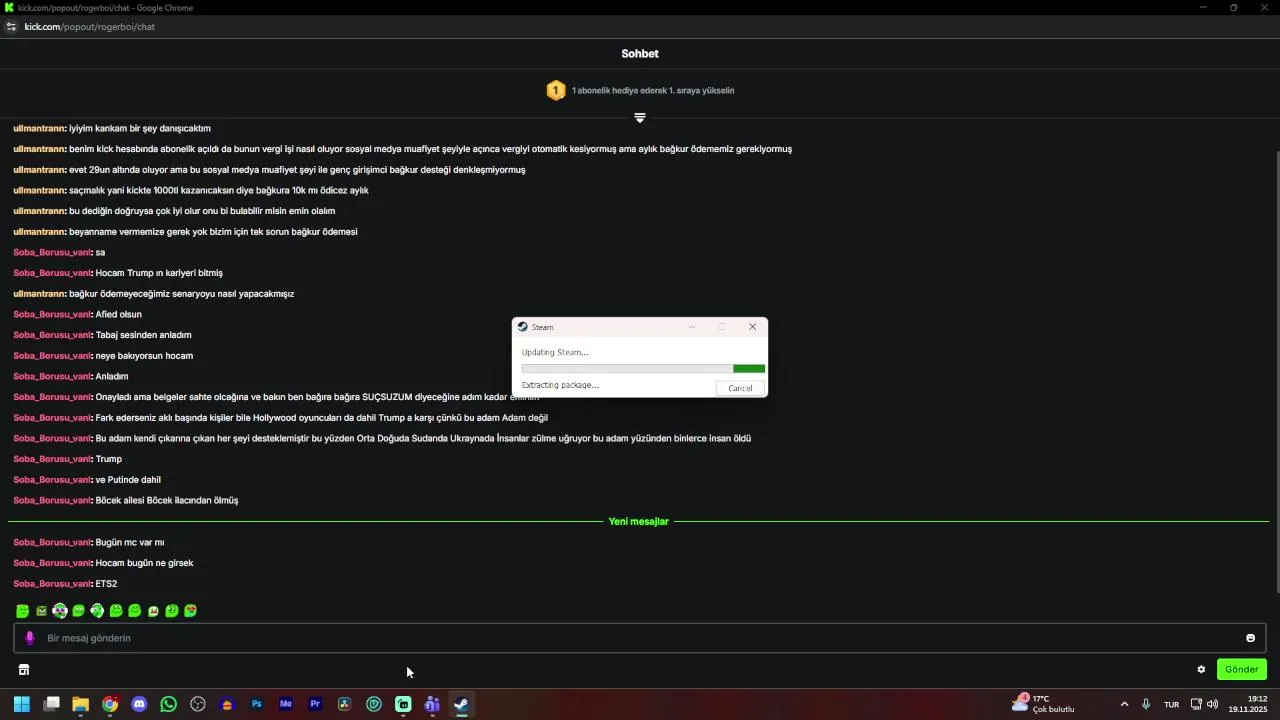Click message 'Böcek ailesi Böcek ilacından ölmüş'
Image resolution: width=1280 pixels, height=720 pixels.
(166, 500)
